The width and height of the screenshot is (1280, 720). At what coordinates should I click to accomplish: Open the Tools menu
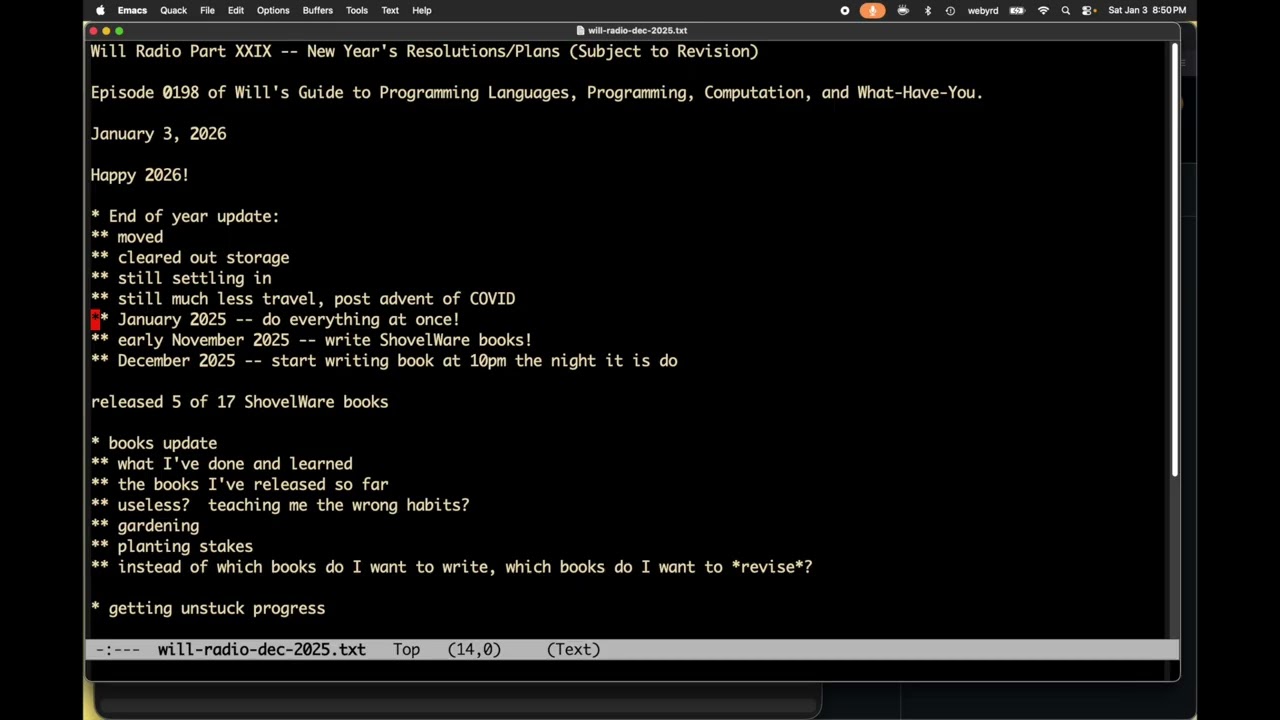357,10
